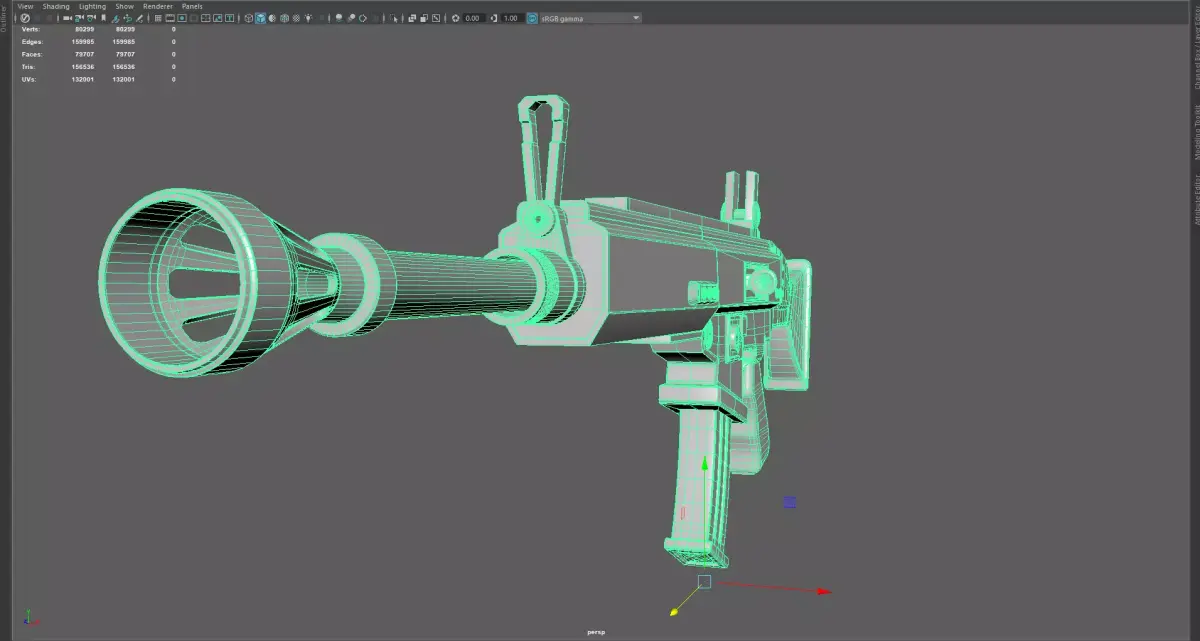Toggle the viewport grid icon
Screen dimensions: 1200x641
tap(158, 18)
